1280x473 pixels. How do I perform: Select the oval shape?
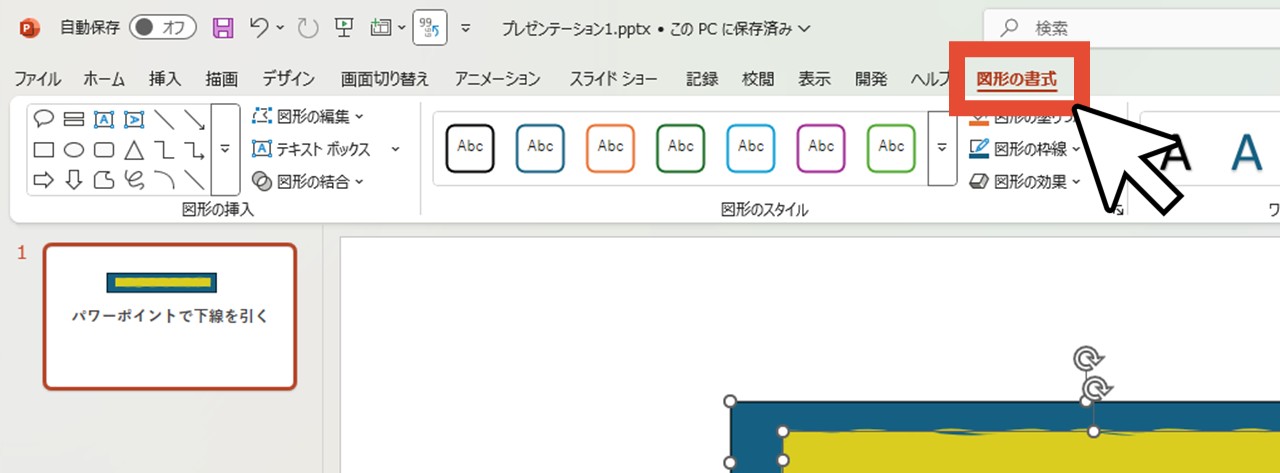[74, 150]
